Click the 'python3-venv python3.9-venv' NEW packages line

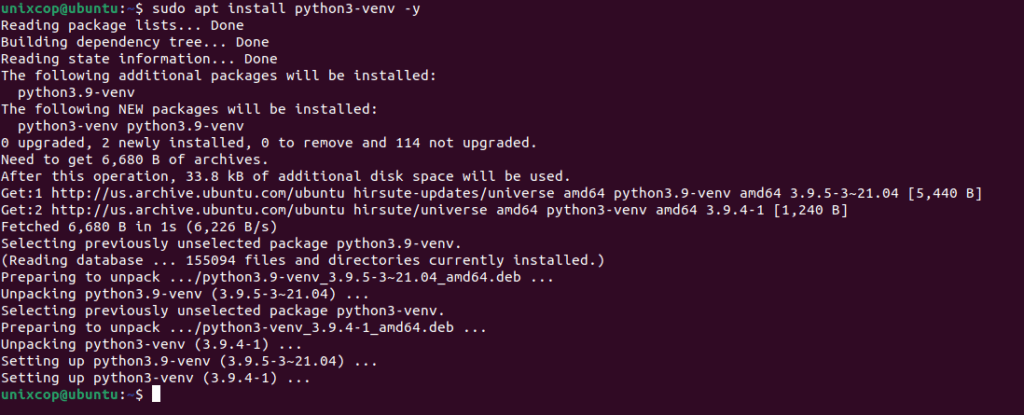click(131, 126)
